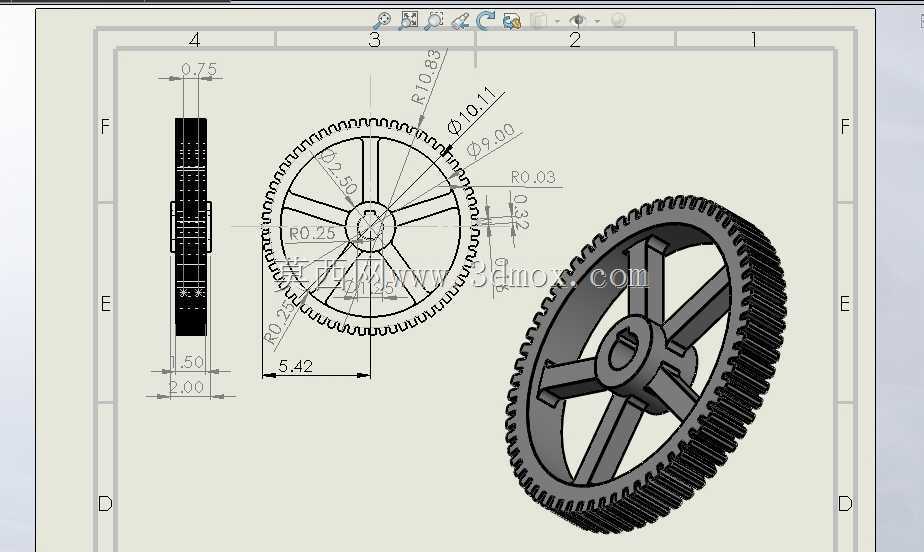Select the side profile view of gear
Viewport: 924px width, 552px height.
click(x=191, y=227)
